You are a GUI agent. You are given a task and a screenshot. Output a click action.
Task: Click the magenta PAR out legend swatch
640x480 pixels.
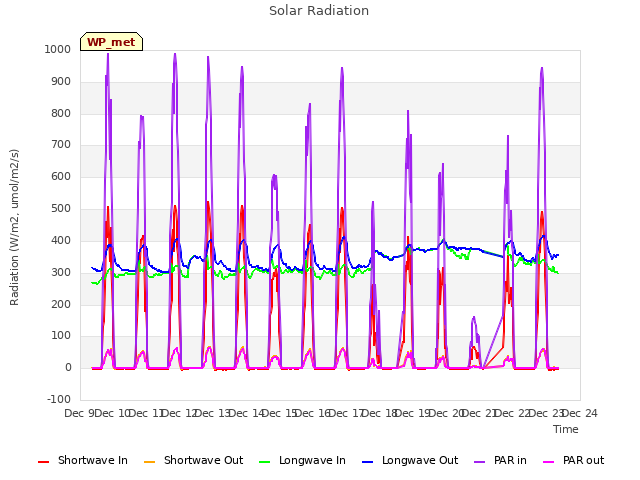(x=549, y=462)
